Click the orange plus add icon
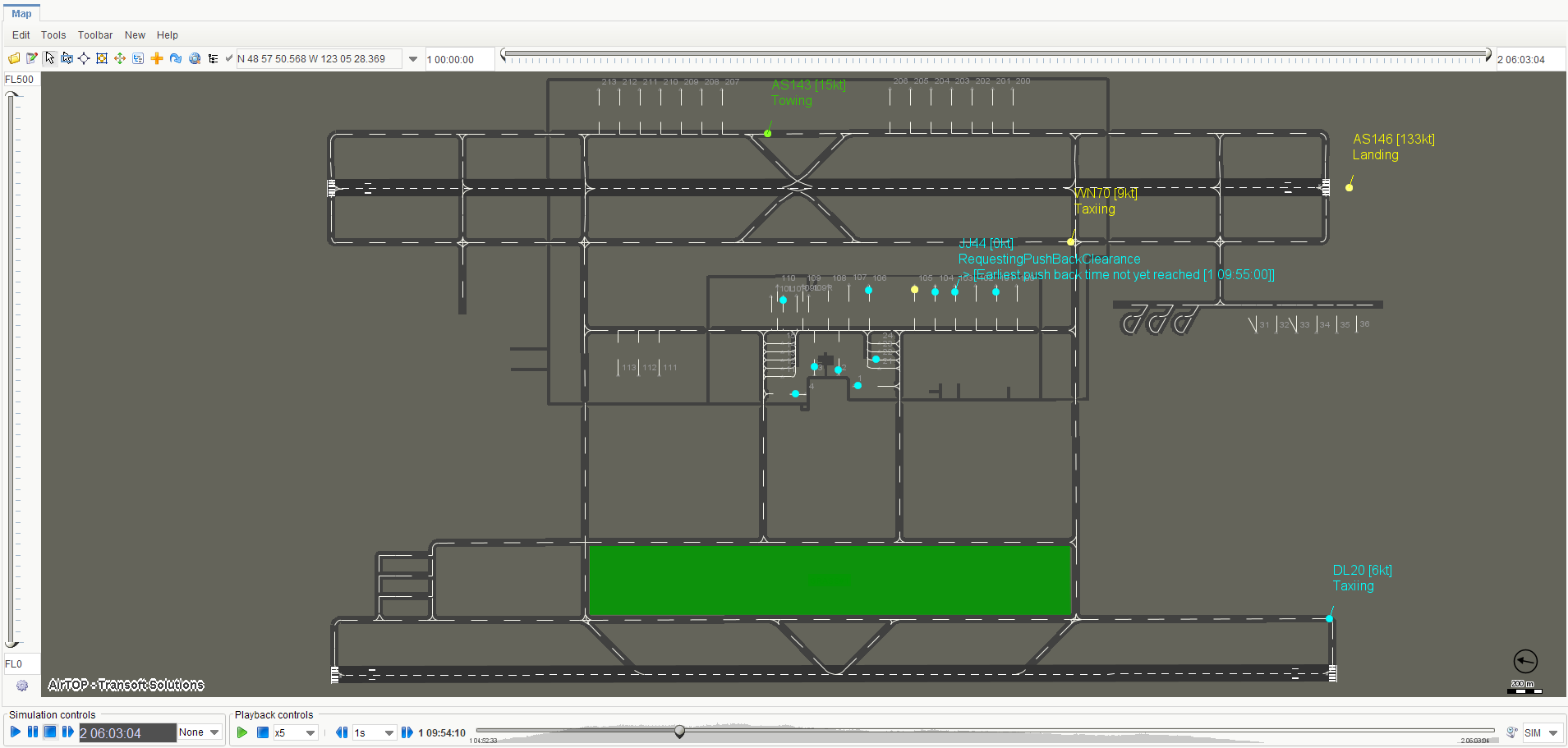 pos(156,58)
